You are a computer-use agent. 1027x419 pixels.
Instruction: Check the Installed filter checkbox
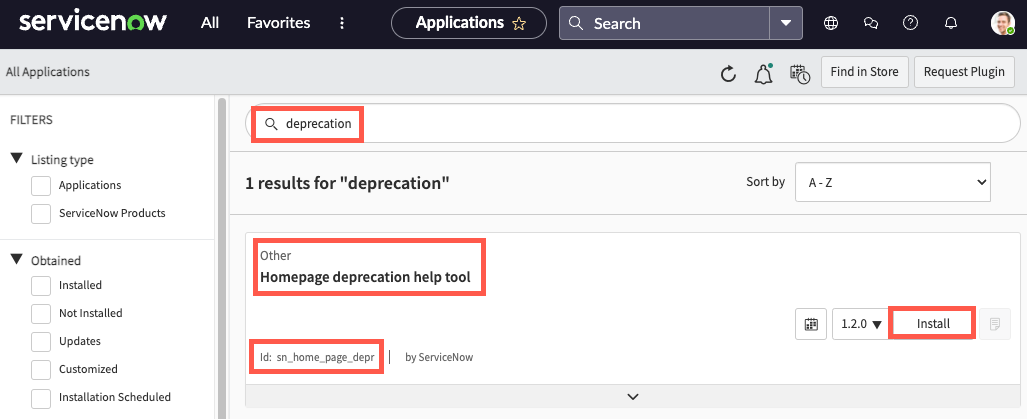[41, 285]
